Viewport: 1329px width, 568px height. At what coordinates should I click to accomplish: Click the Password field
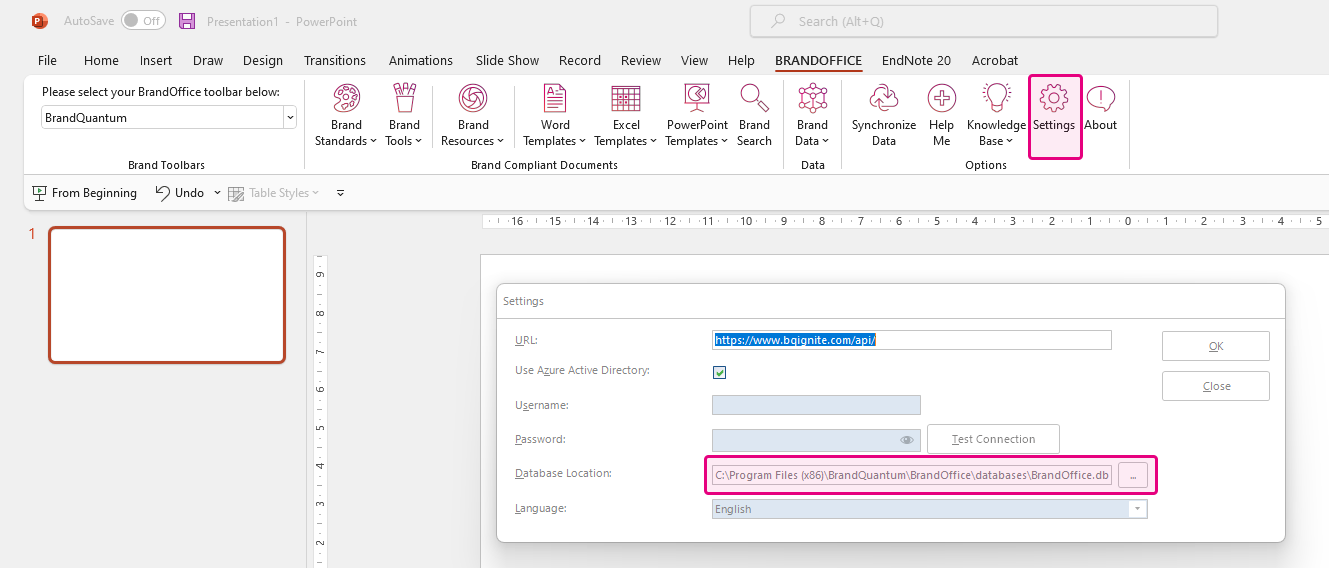(816, 440)
